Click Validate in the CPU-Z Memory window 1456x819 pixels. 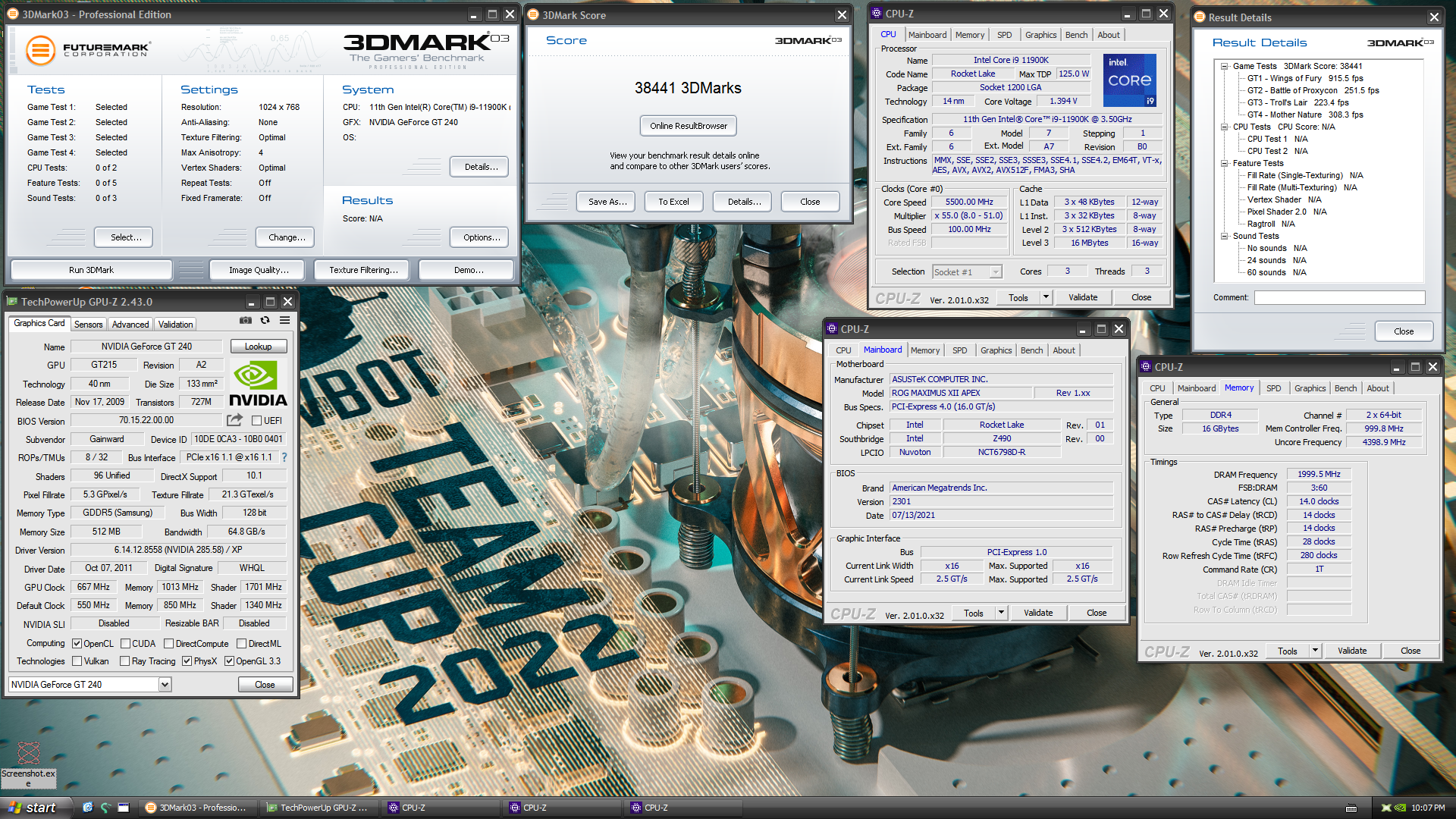[1351, 651]
